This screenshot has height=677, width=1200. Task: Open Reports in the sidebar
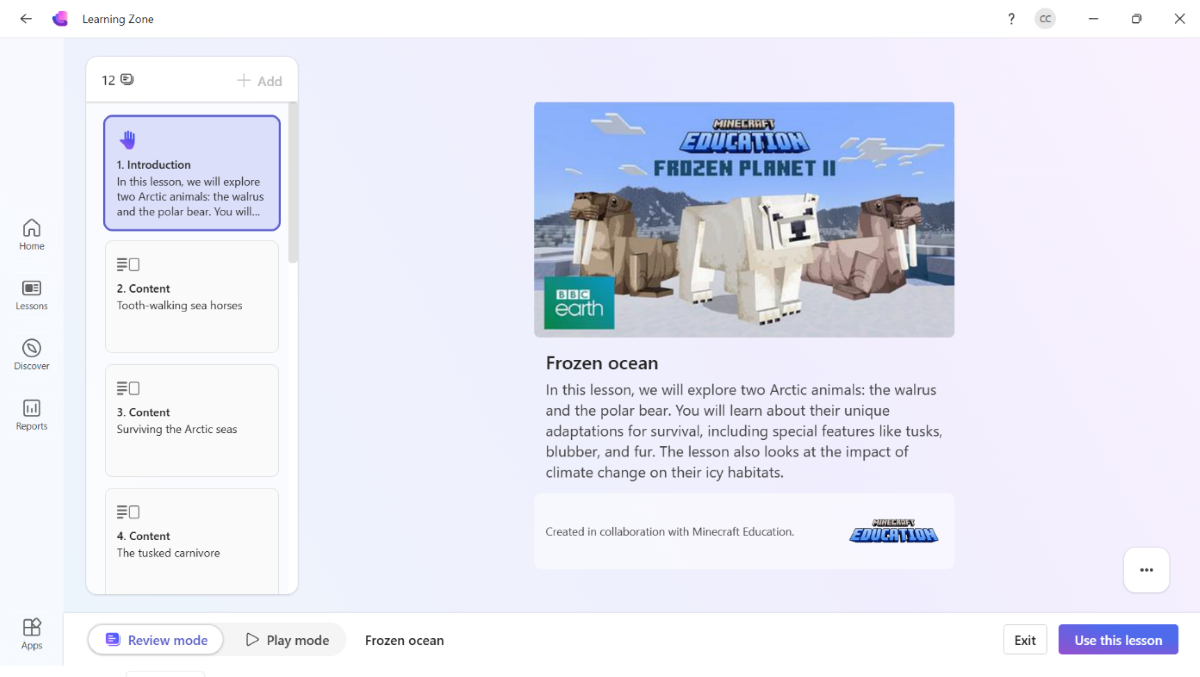tap(32, 415)
